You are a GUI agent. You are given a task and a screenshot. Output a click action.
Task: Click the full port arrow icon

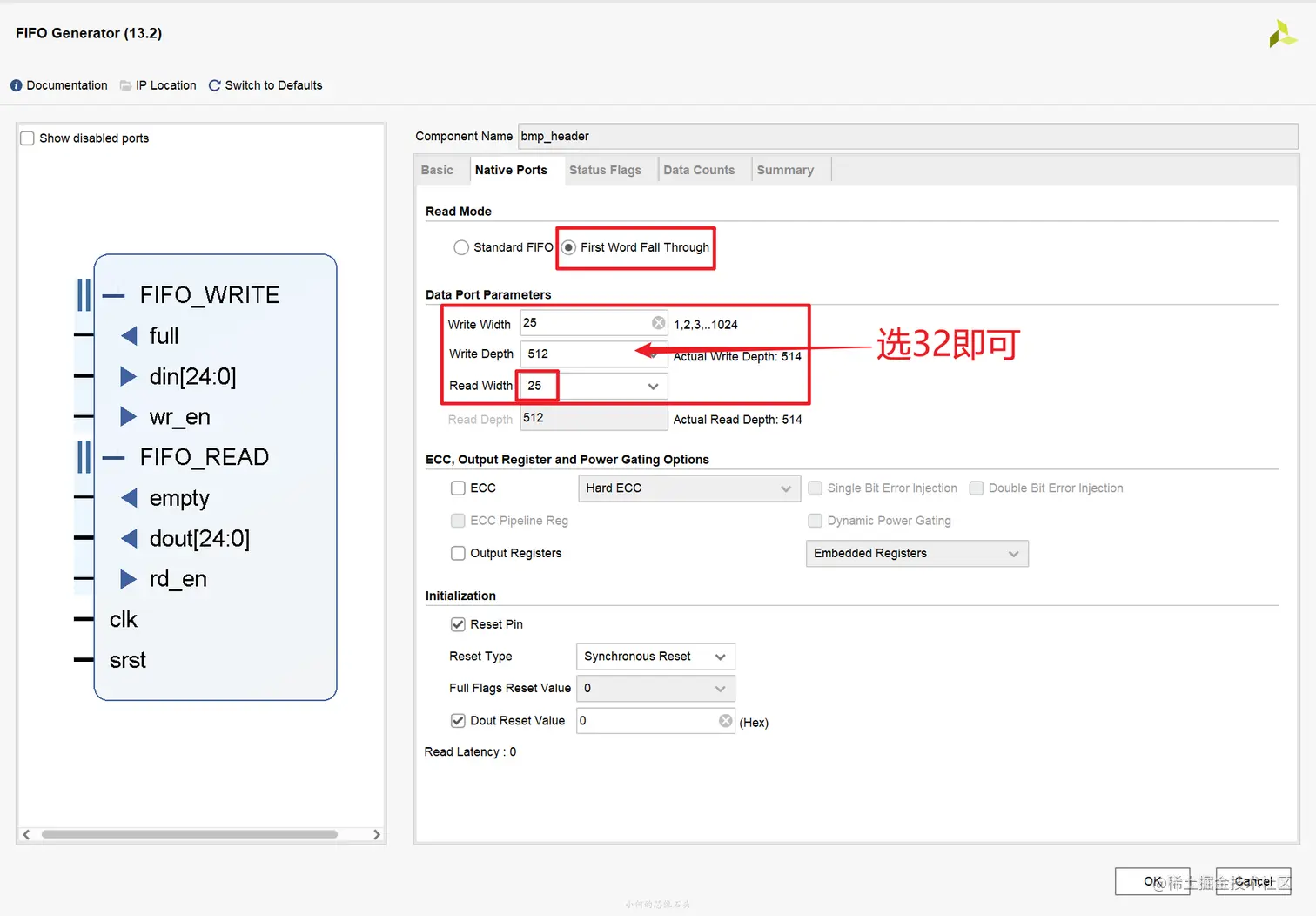129,335
